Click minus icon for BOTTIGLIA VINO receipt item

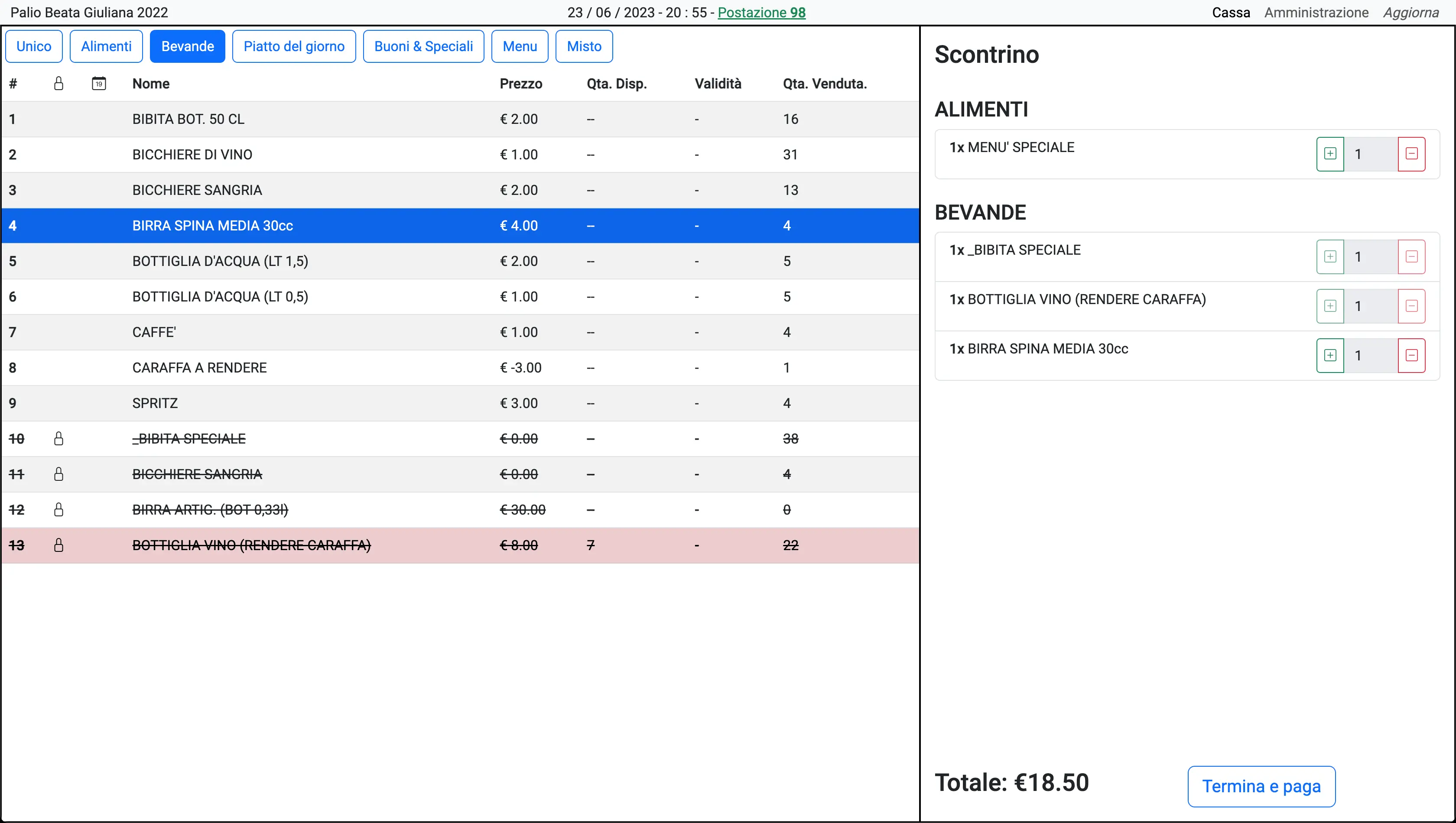pyautogui.click(x=1411, y=306)
